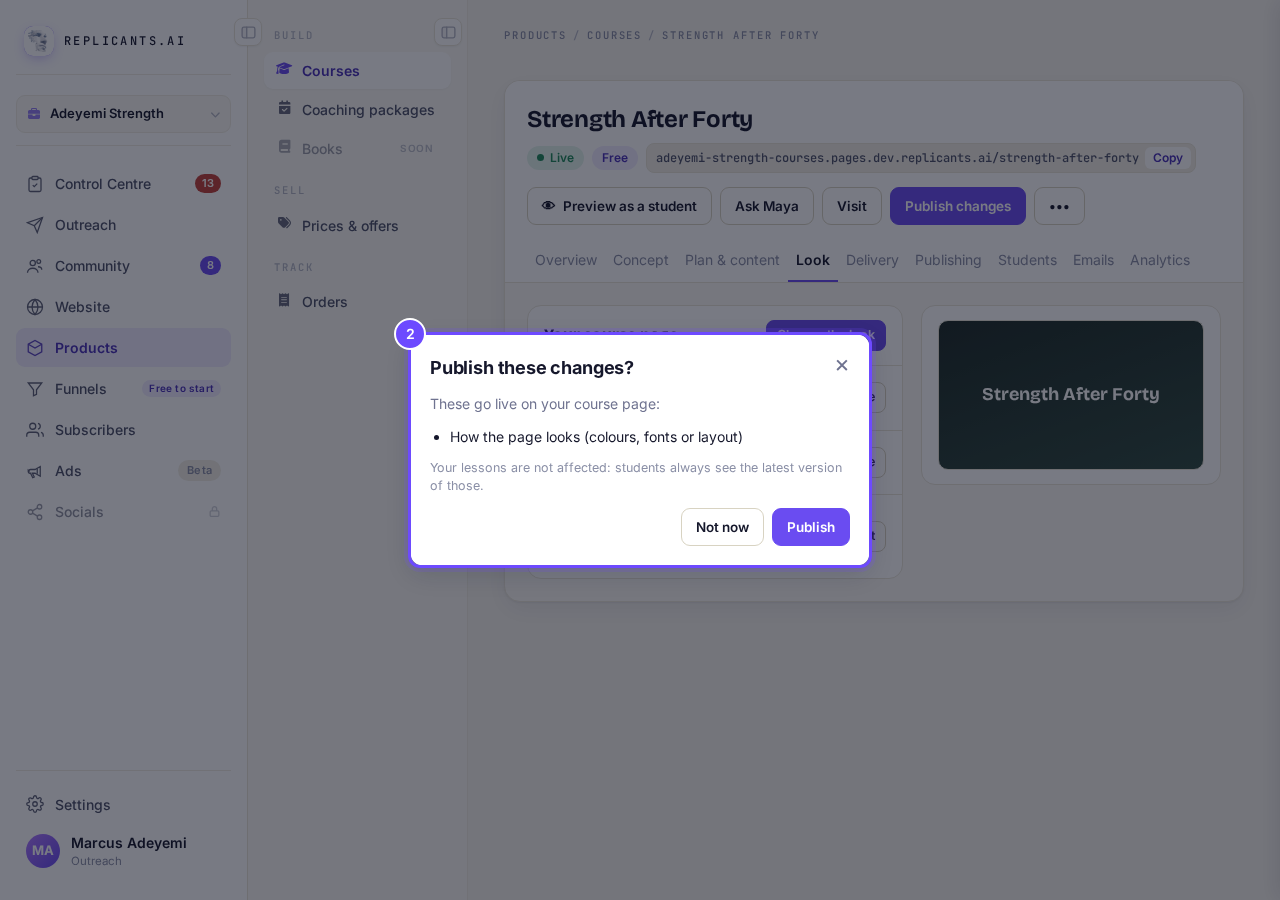Switch to the Emails tab
This screenshot has height=900, width=1280.
tap(1093, 260)
